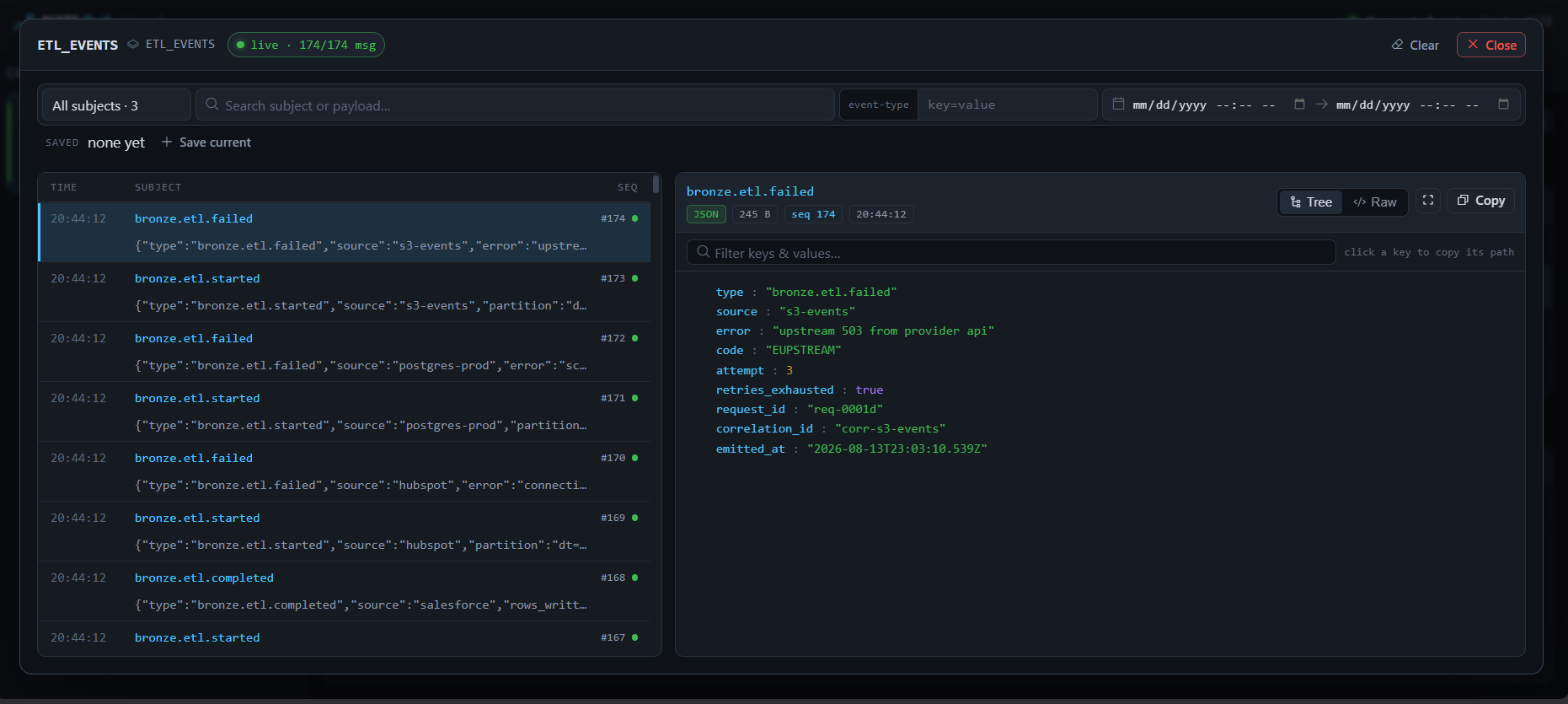Click the bronze.etl.failed detail heading

coord(750,191)
